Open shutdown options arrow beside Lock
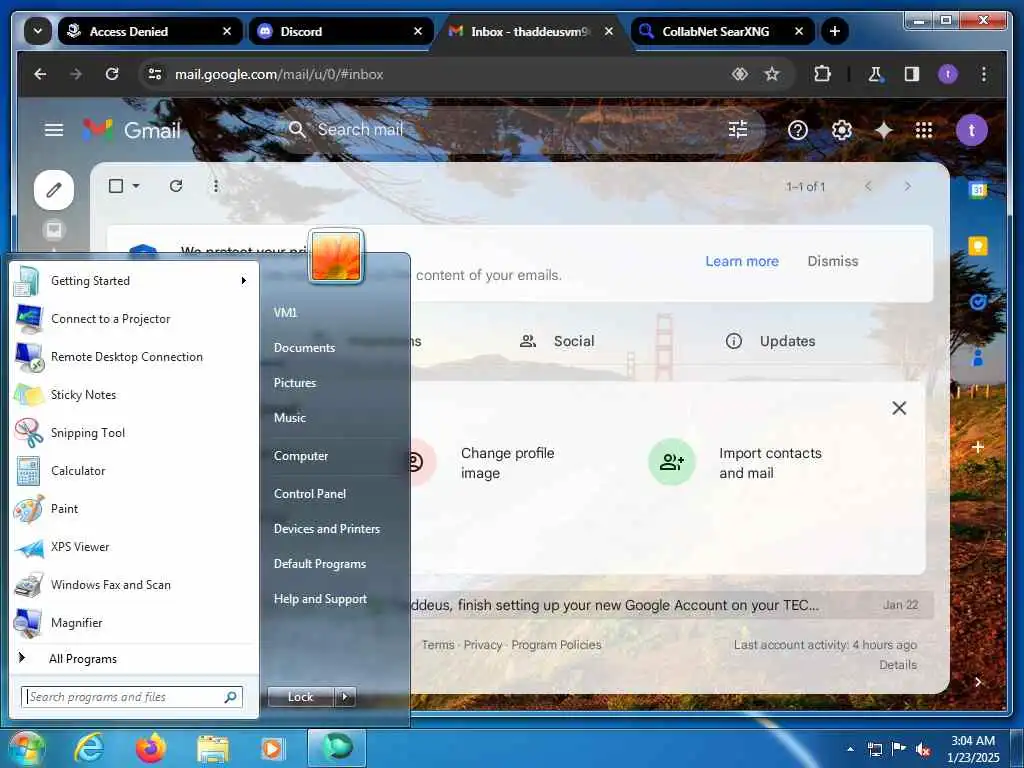 tap(345, 697)
